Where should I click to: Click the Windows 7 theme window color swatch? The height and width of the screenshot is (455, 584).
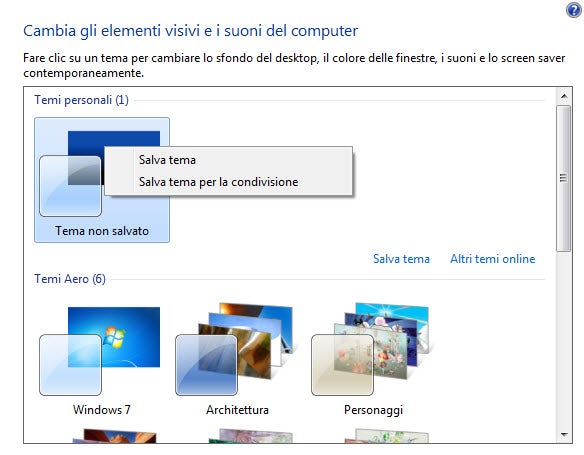pos(70,365)
